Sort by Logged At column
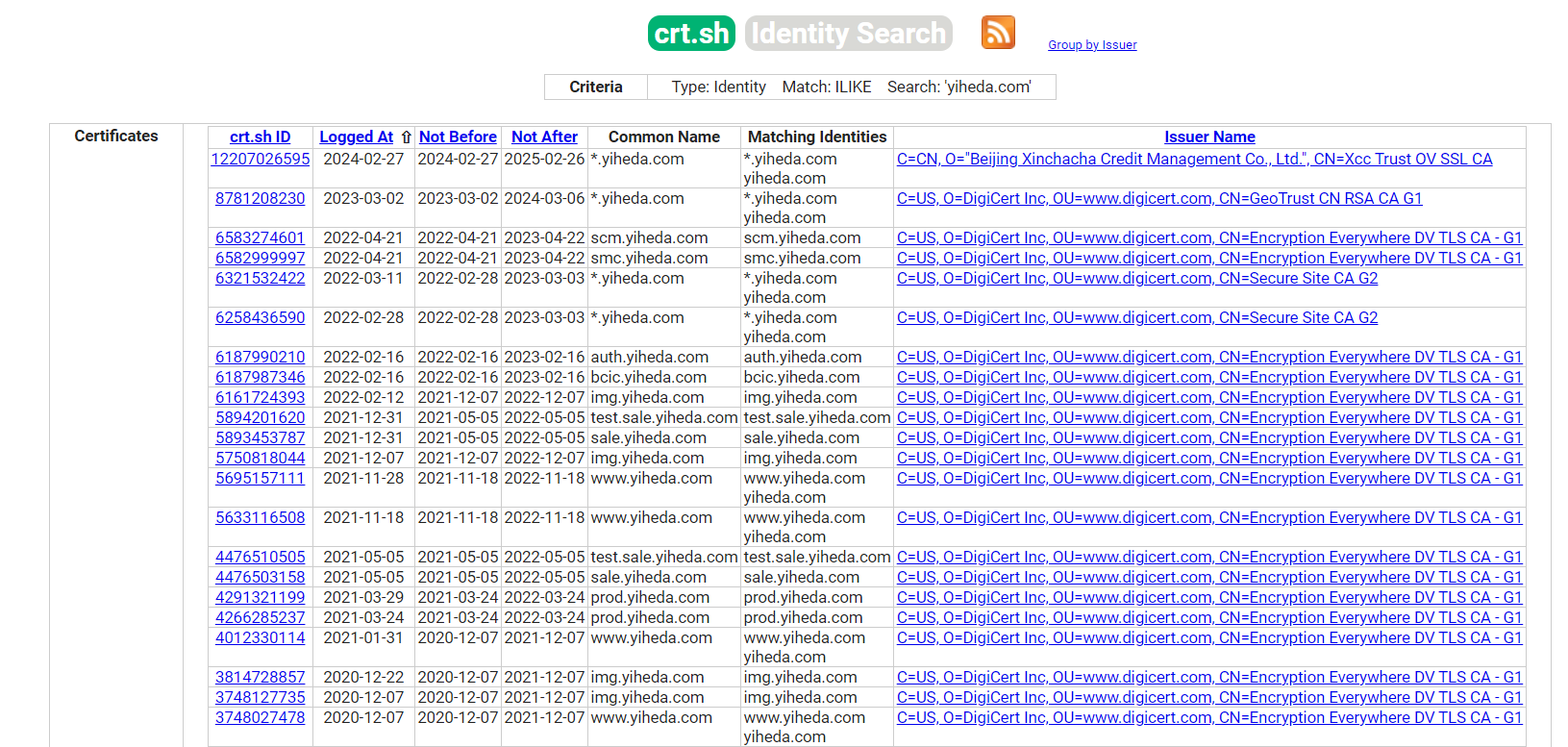1568x747 pixels. [x=357, y=137]
